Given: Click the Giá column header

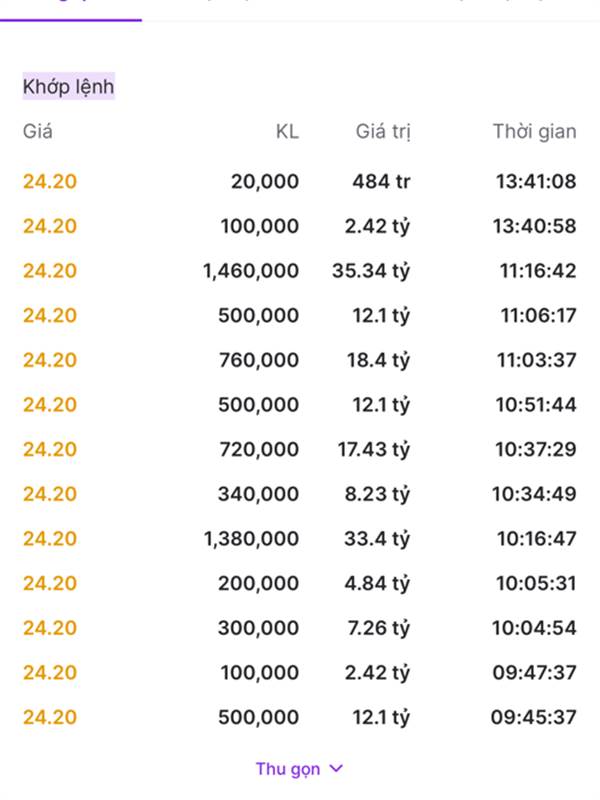Looking at the screenshot, I should [x=37, y=131].
